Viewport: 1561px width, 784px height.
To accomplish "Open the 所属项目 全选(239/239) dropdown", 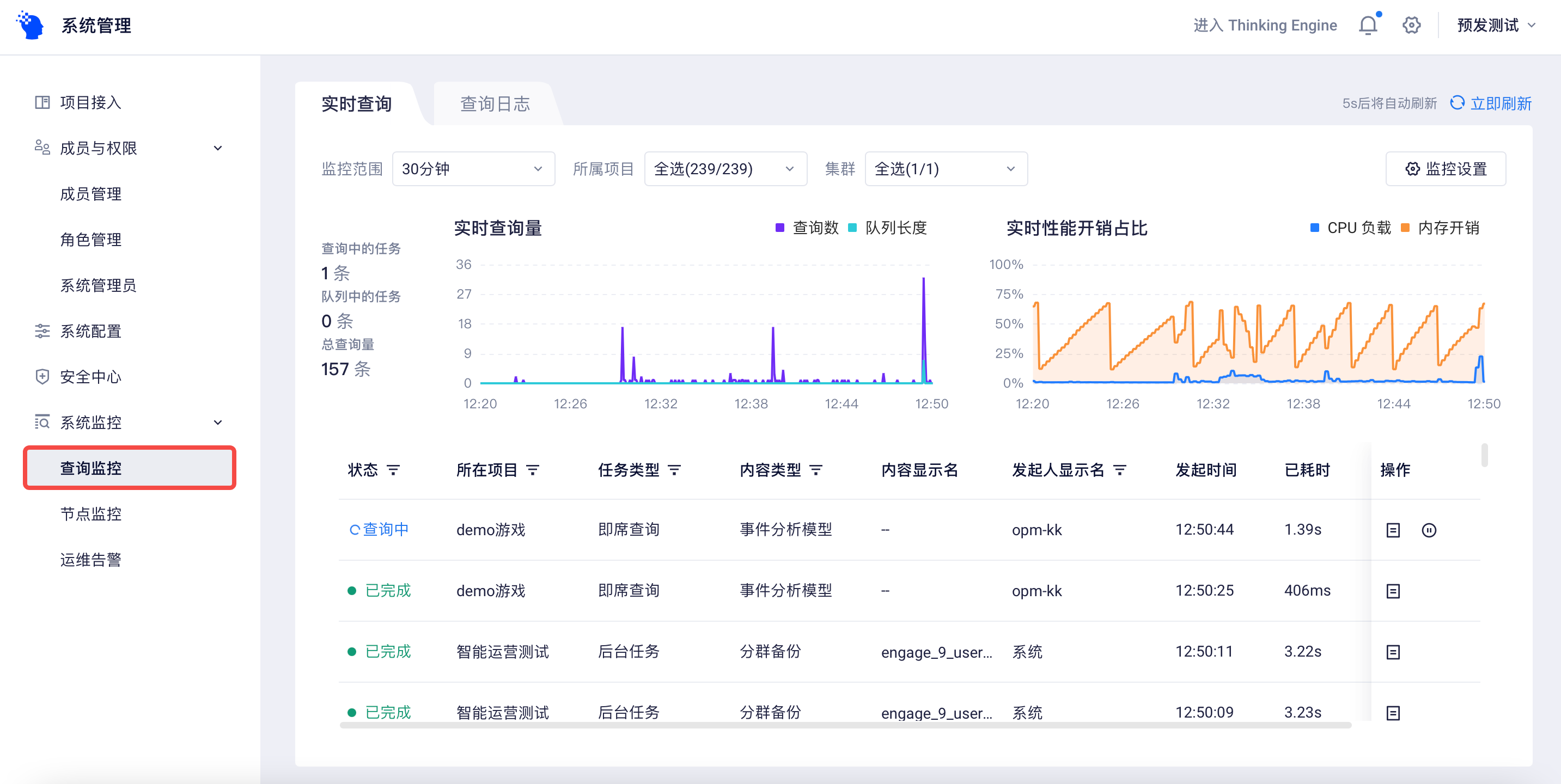I will [x=725, y=169].
